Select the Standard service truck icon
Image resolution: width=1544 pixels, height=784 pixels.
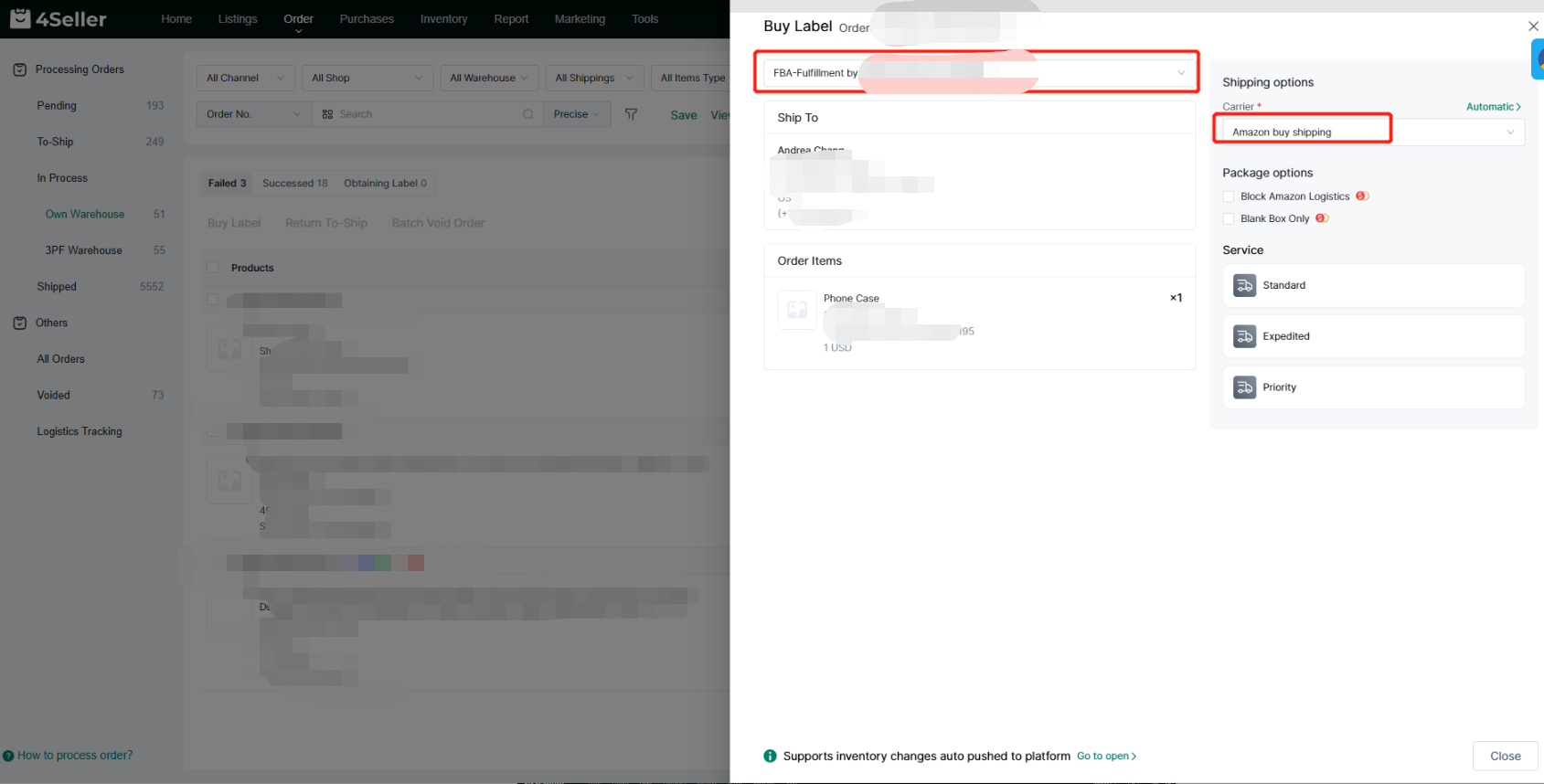point(1244,286)
